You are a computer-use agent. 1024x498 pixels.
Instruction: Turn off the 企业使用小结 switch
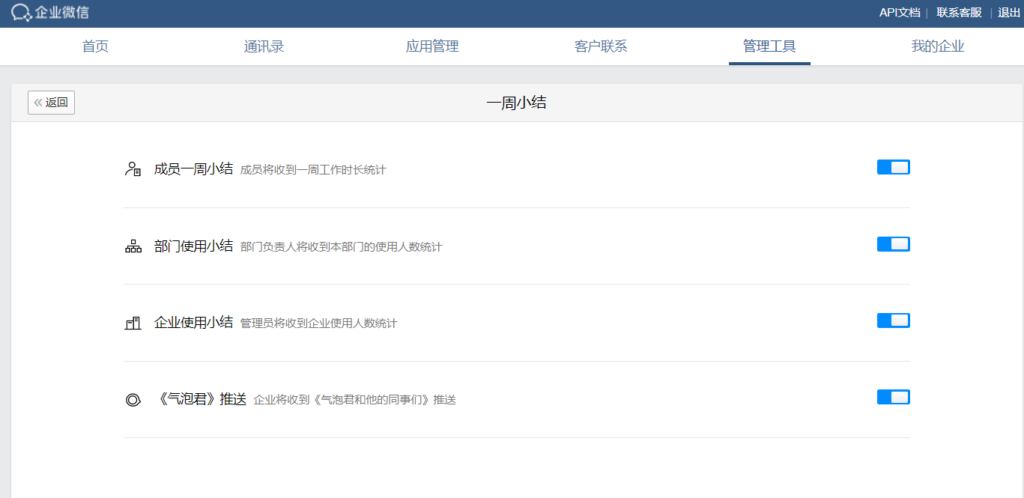click(893, 320)
